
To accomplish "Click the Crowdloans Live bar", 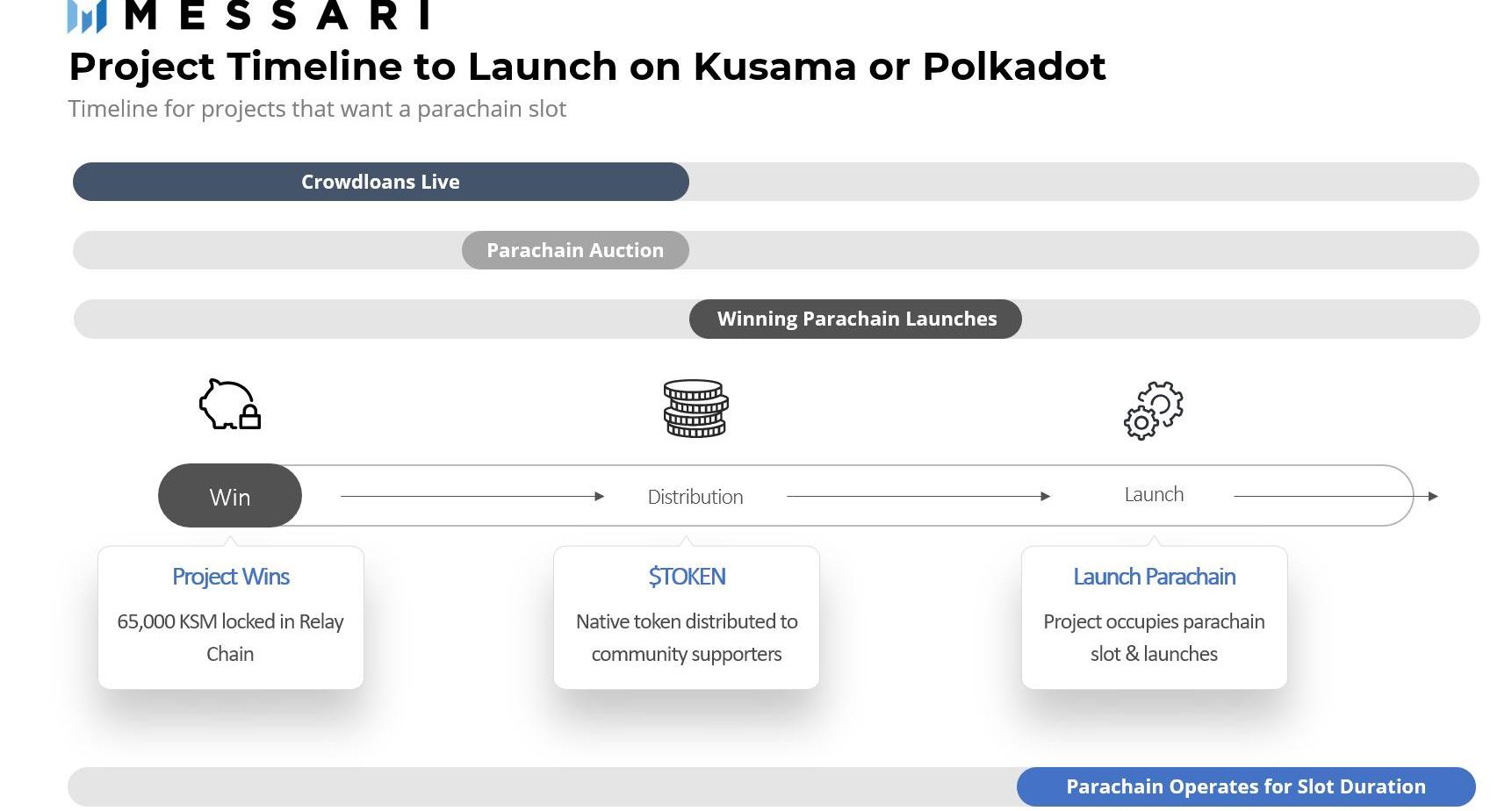I will pyautogui.click(x=380, y=182).
